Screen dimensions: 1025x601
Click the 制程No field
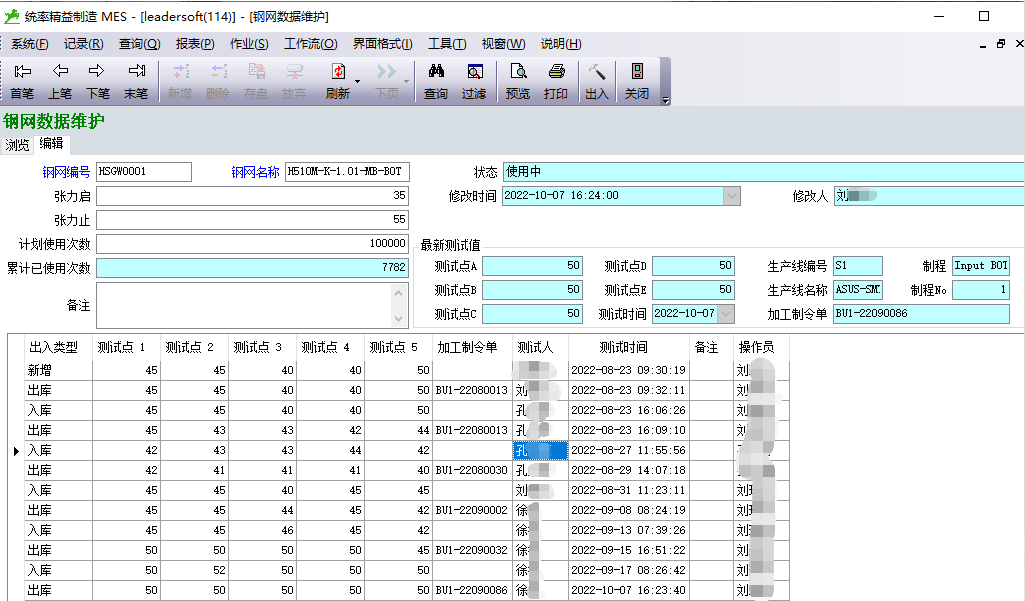(x=981, y=290)
